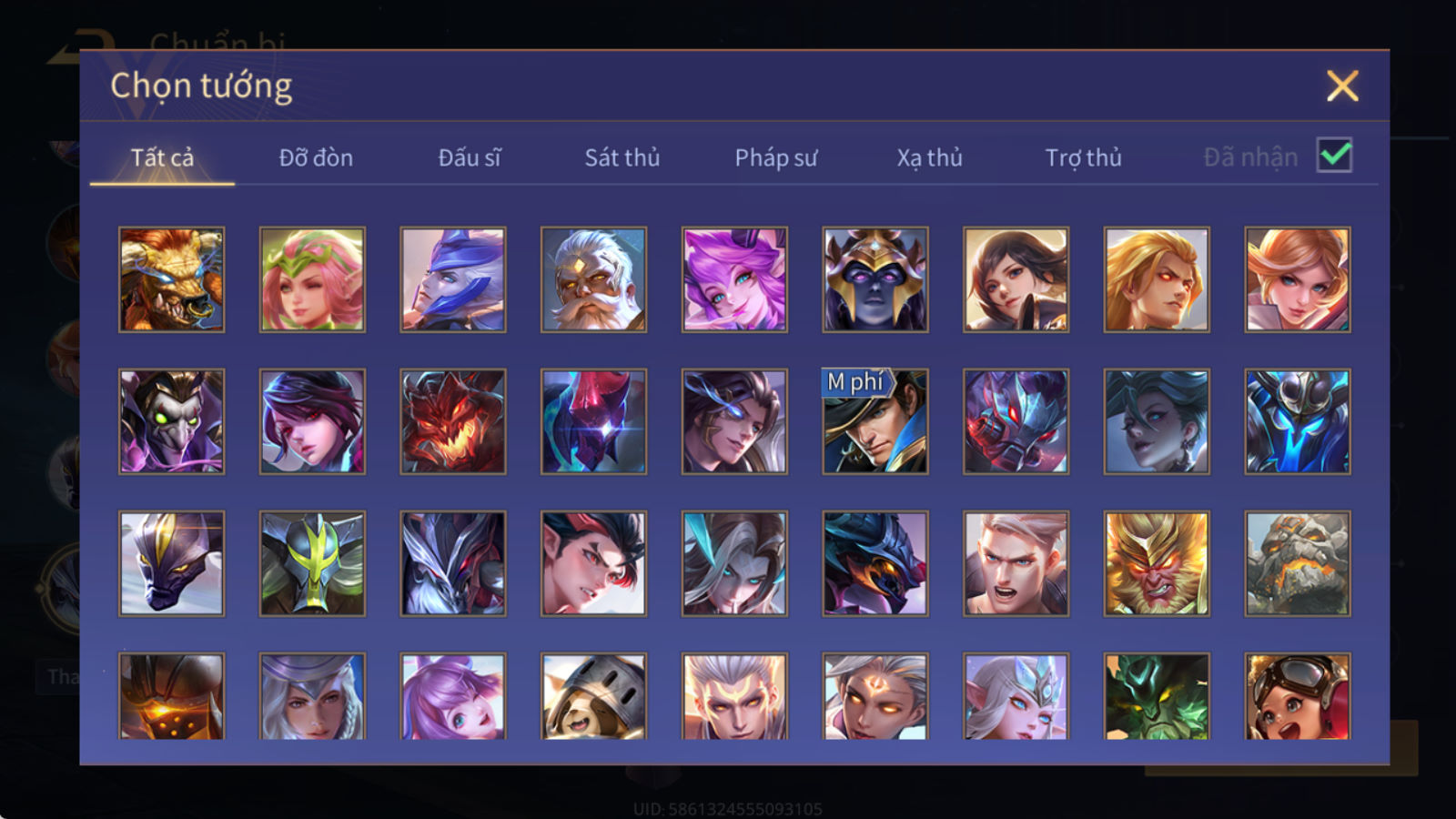Switch to the Đỡ đòn tab

point(316,157)
